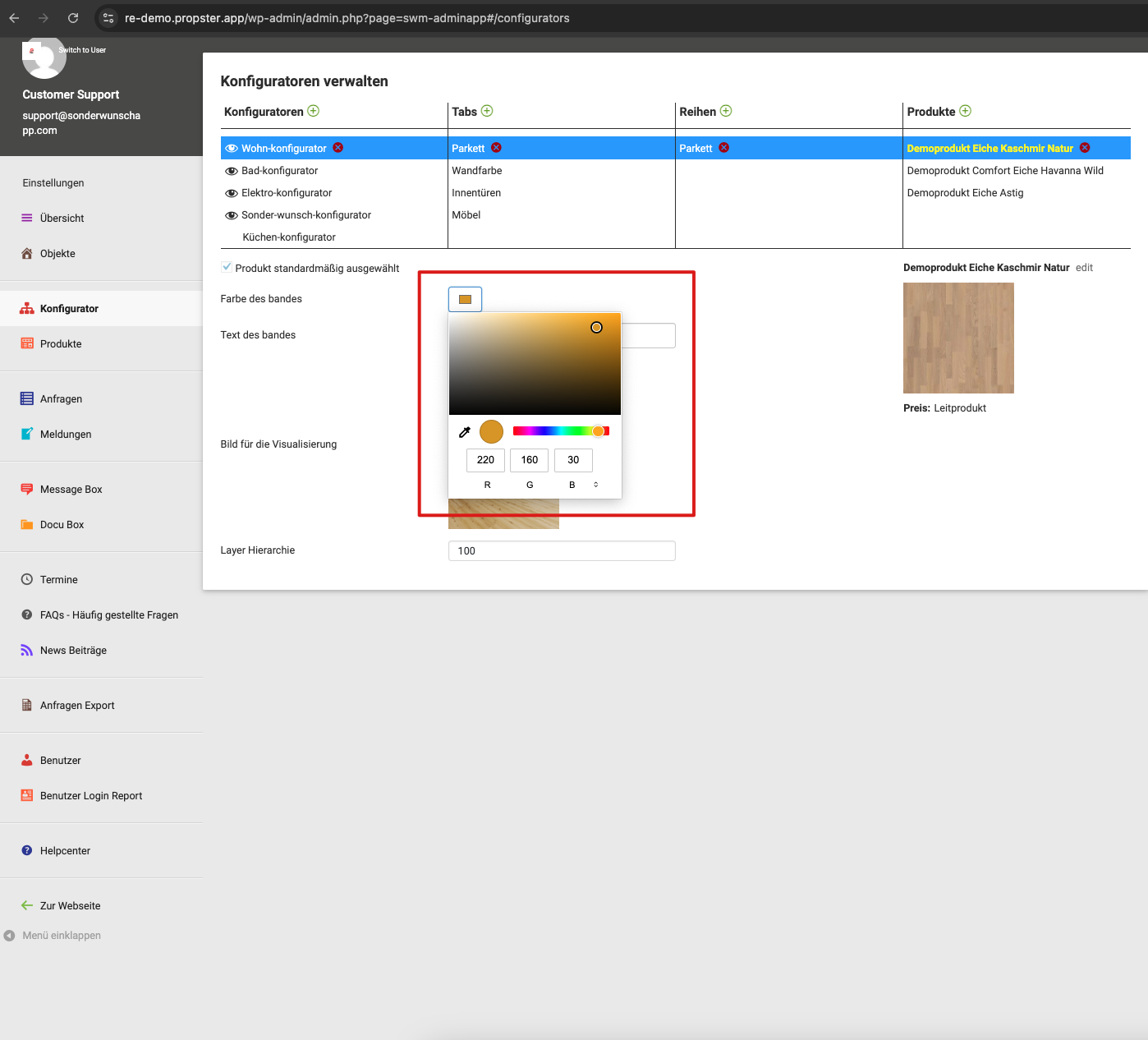This screenshot has height=1040, width=1148.
Task: Add a new Konfigurator with plus icon
Action: point(313,111)
